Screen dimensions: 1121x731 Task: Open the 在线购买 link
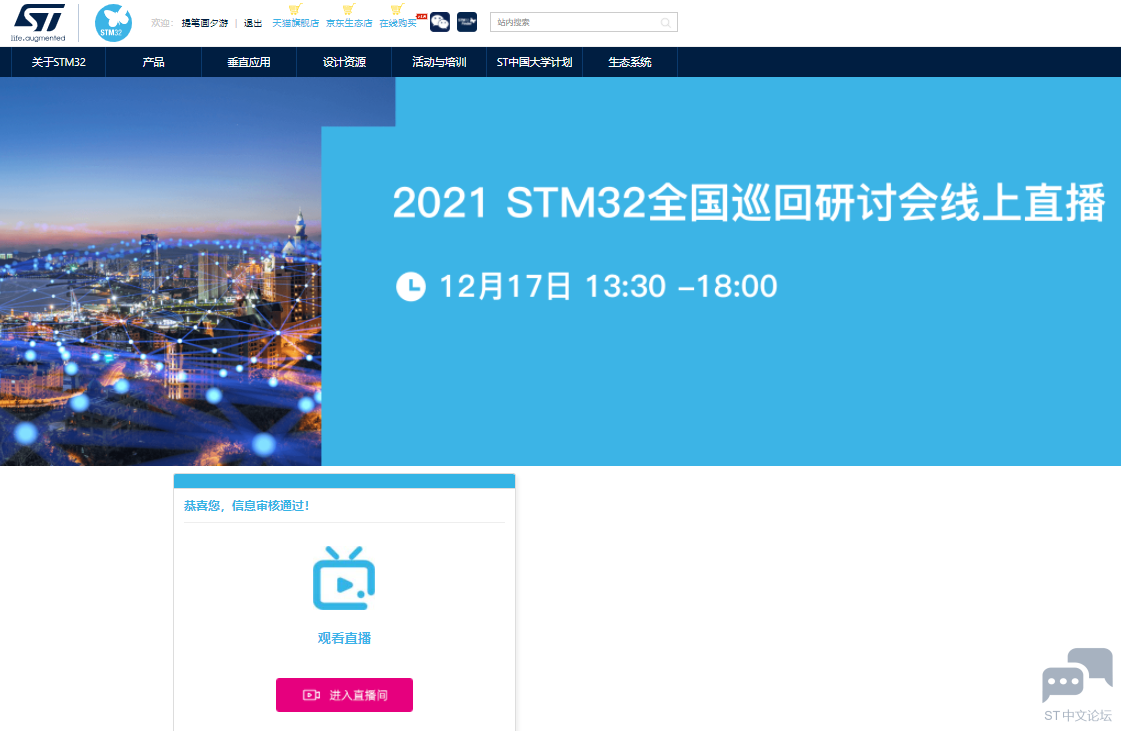(398, 23)
